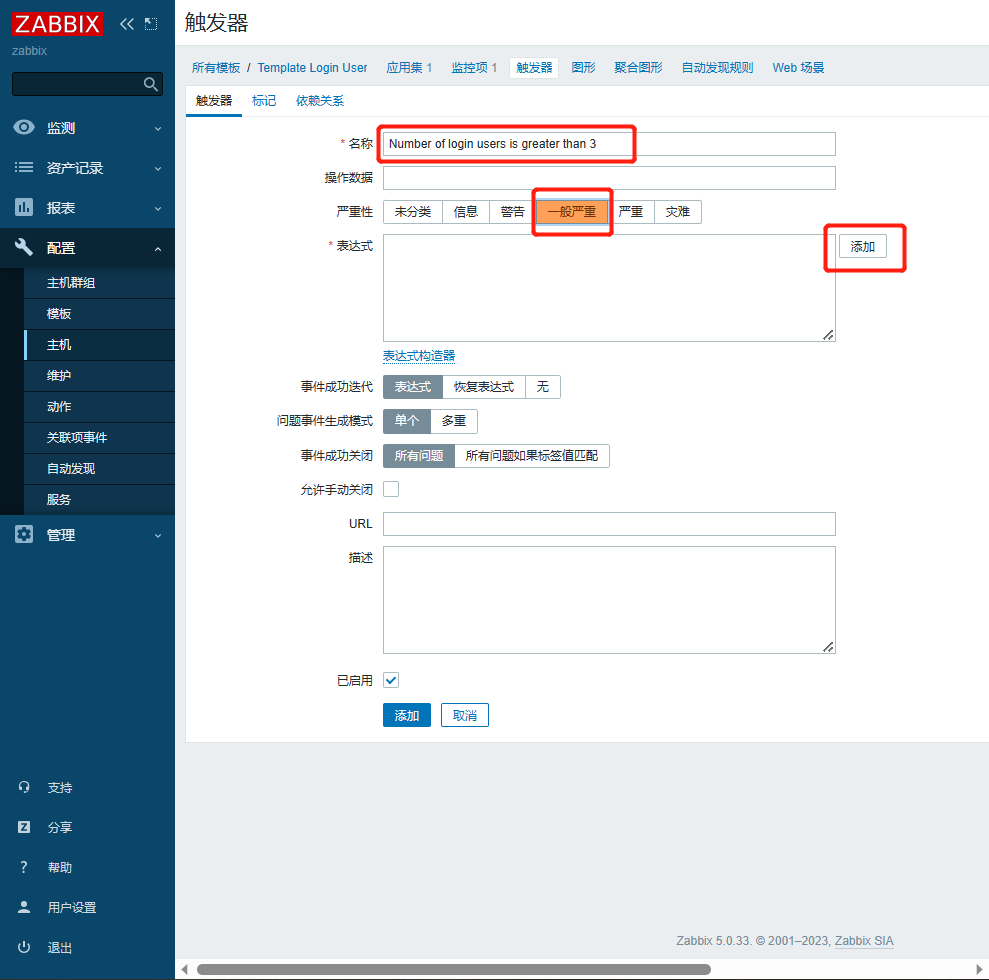Open Zabbix SIA footer link
This screenshot has width=989, height=980.
(864, 940)
